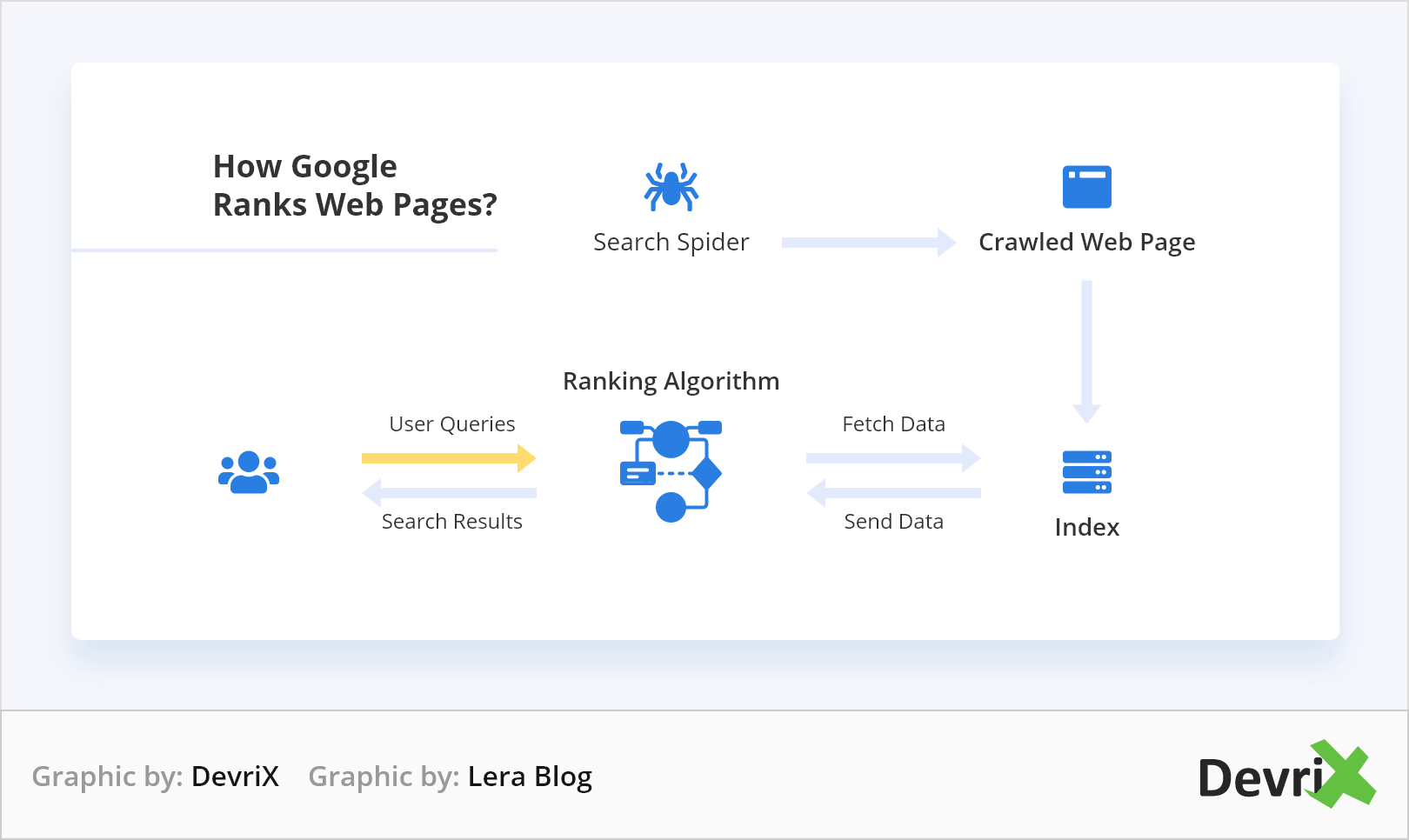The image size is (1409, 840).
Task: Click the users group icon
Action: pos(249,472)
